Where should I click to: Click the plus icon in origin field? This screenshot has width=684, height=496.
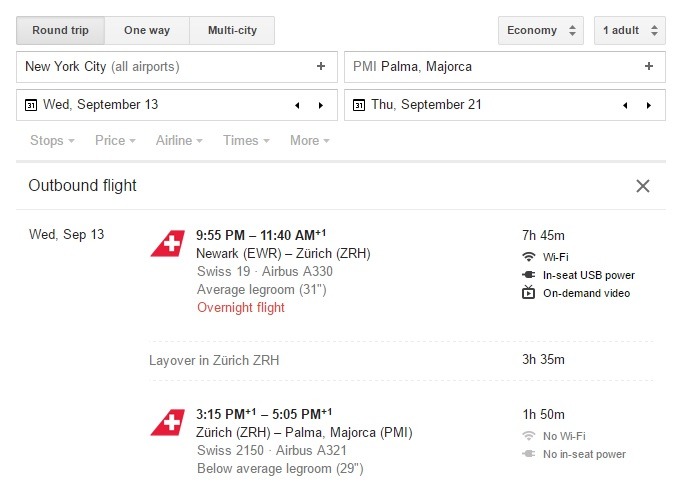321,66
